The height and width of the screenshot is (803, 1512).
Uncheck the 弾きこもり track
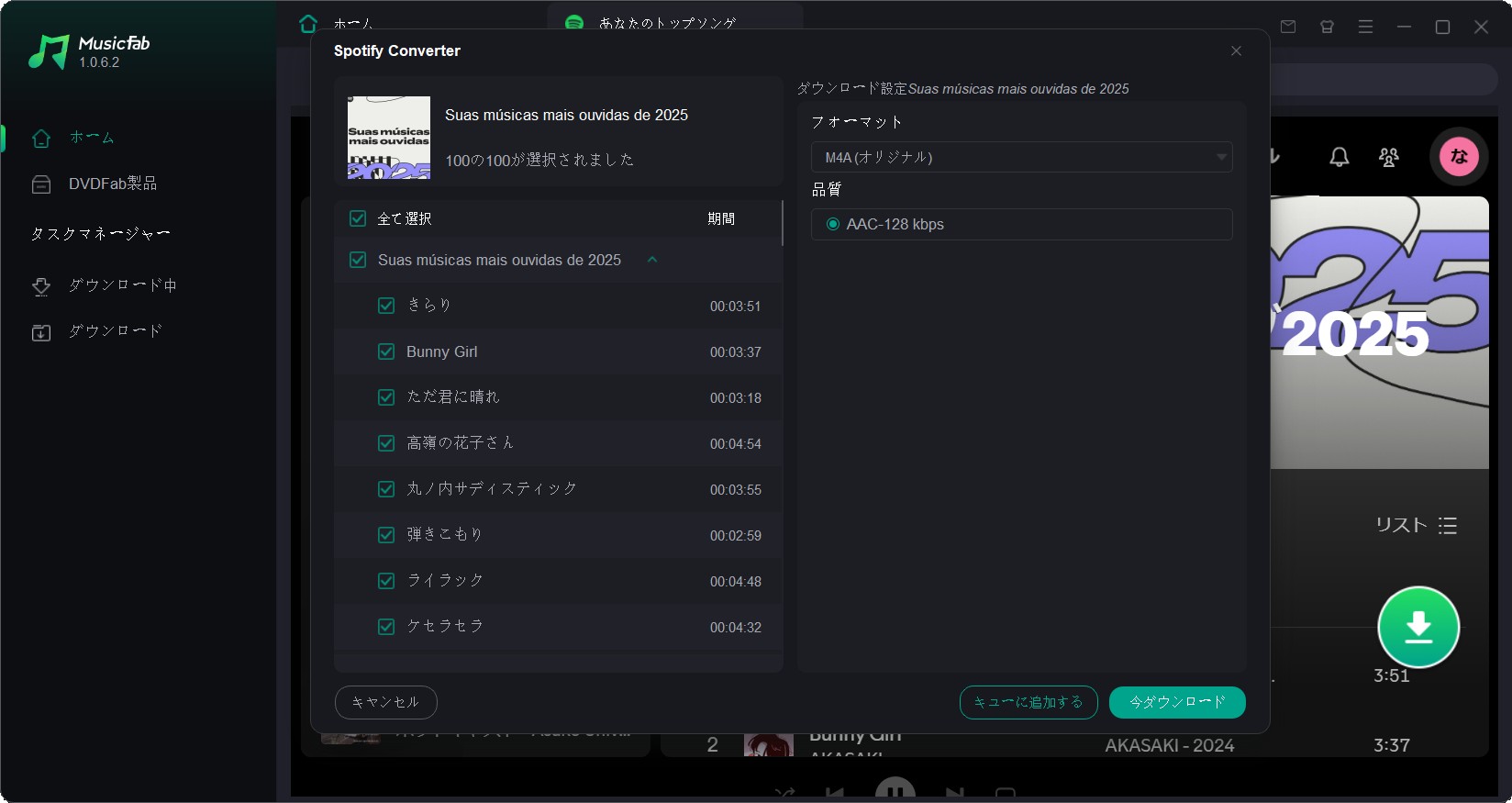tap(386, 535)
